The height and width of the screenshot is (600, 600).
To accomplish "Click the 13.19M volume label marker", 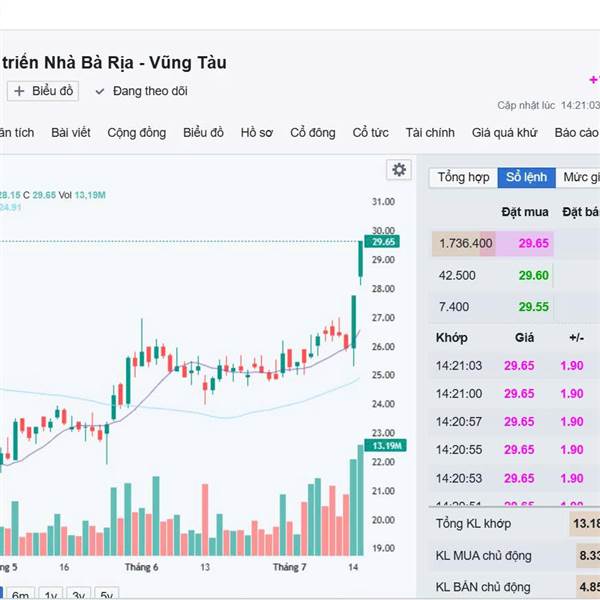I will coord(385,446).
